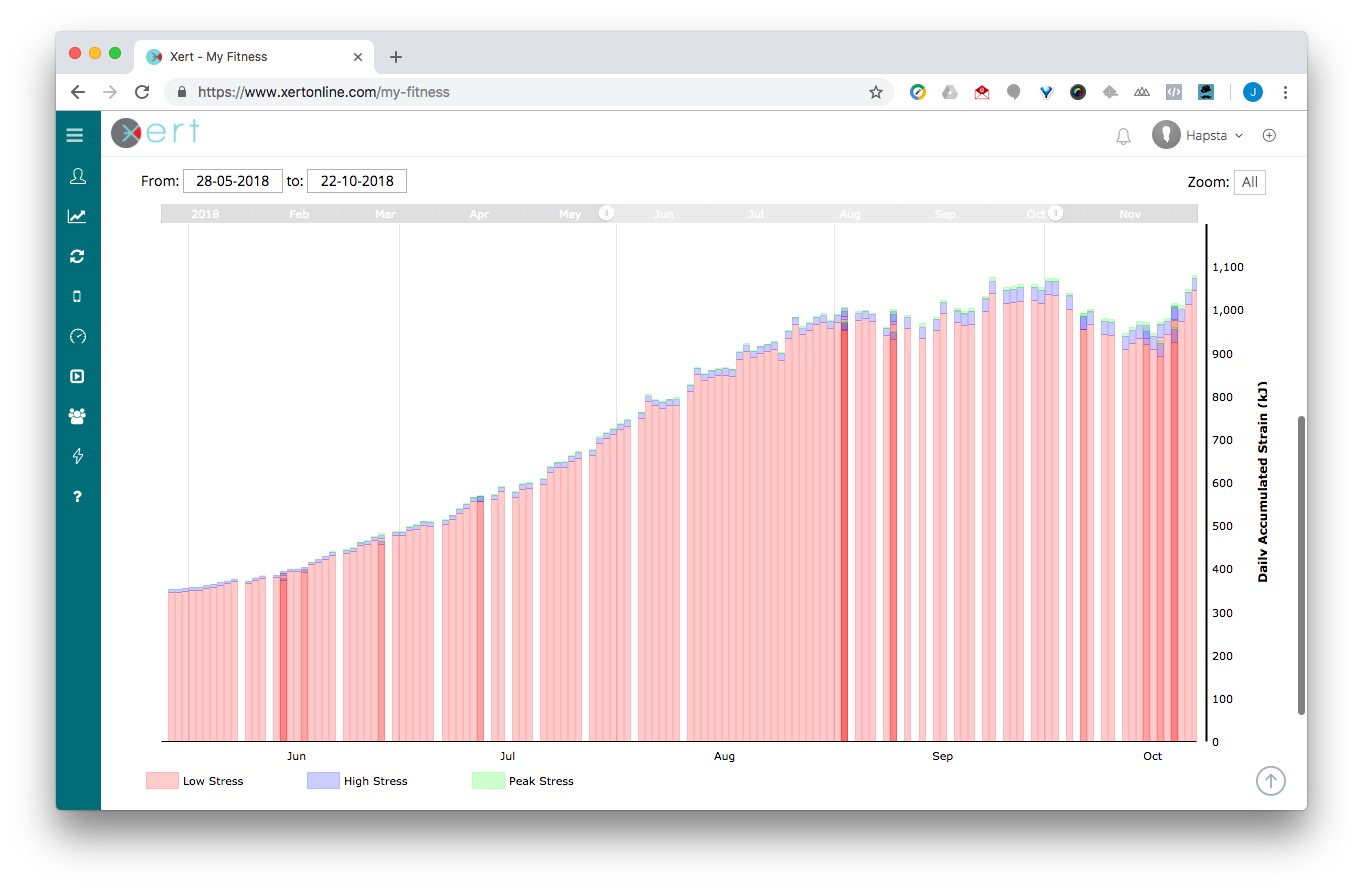Open the speedometer gauge sidebar icon
The width and height of the screenshot is (1363, 890).
[x=77, y=336]
